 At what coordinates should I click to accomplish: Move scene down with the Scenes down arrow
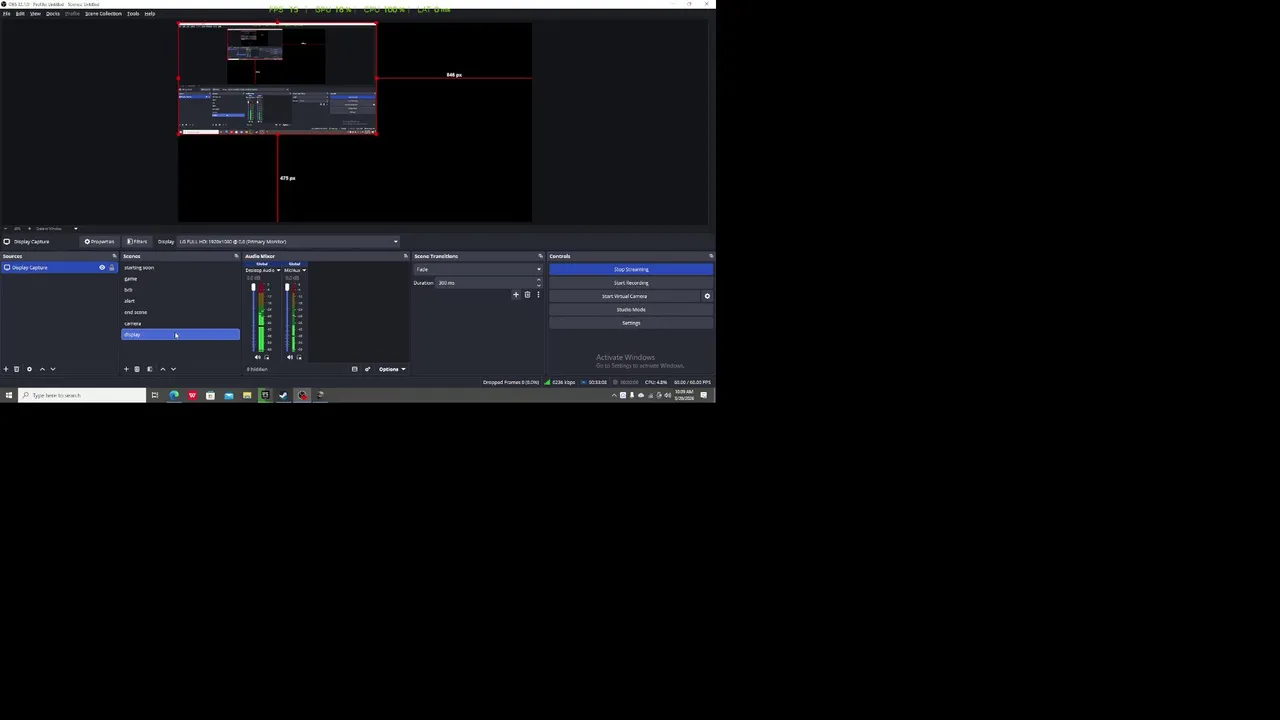(x=174, y=369)
